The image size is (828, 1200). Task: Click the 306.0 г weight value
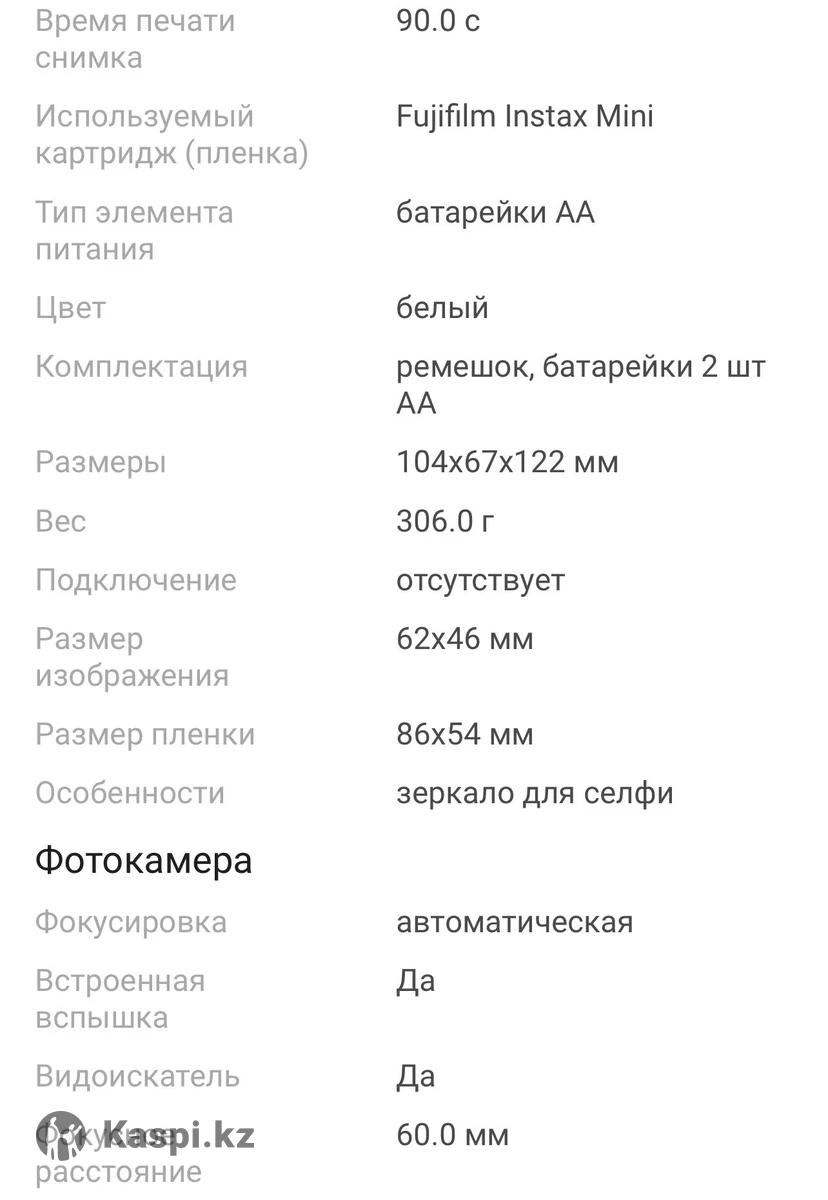pyautogui.click(x=445, y=521)
